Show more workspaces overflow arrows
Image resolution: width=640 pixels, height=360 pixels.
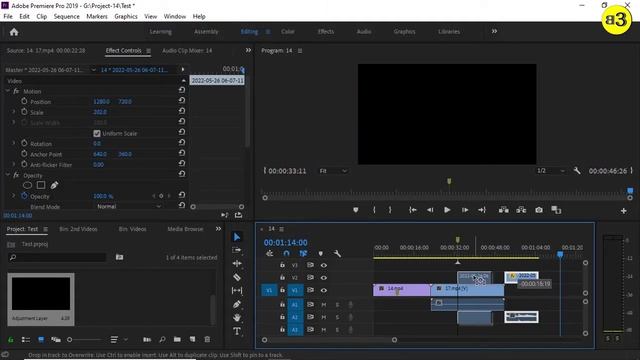(x=494, y=31)
